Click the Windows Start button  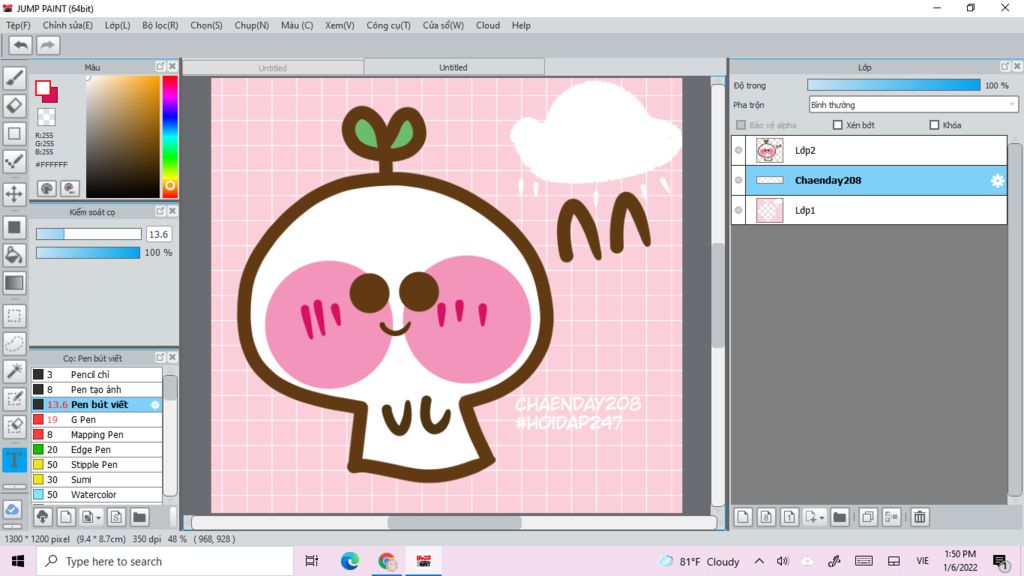(x=18, y=561)
